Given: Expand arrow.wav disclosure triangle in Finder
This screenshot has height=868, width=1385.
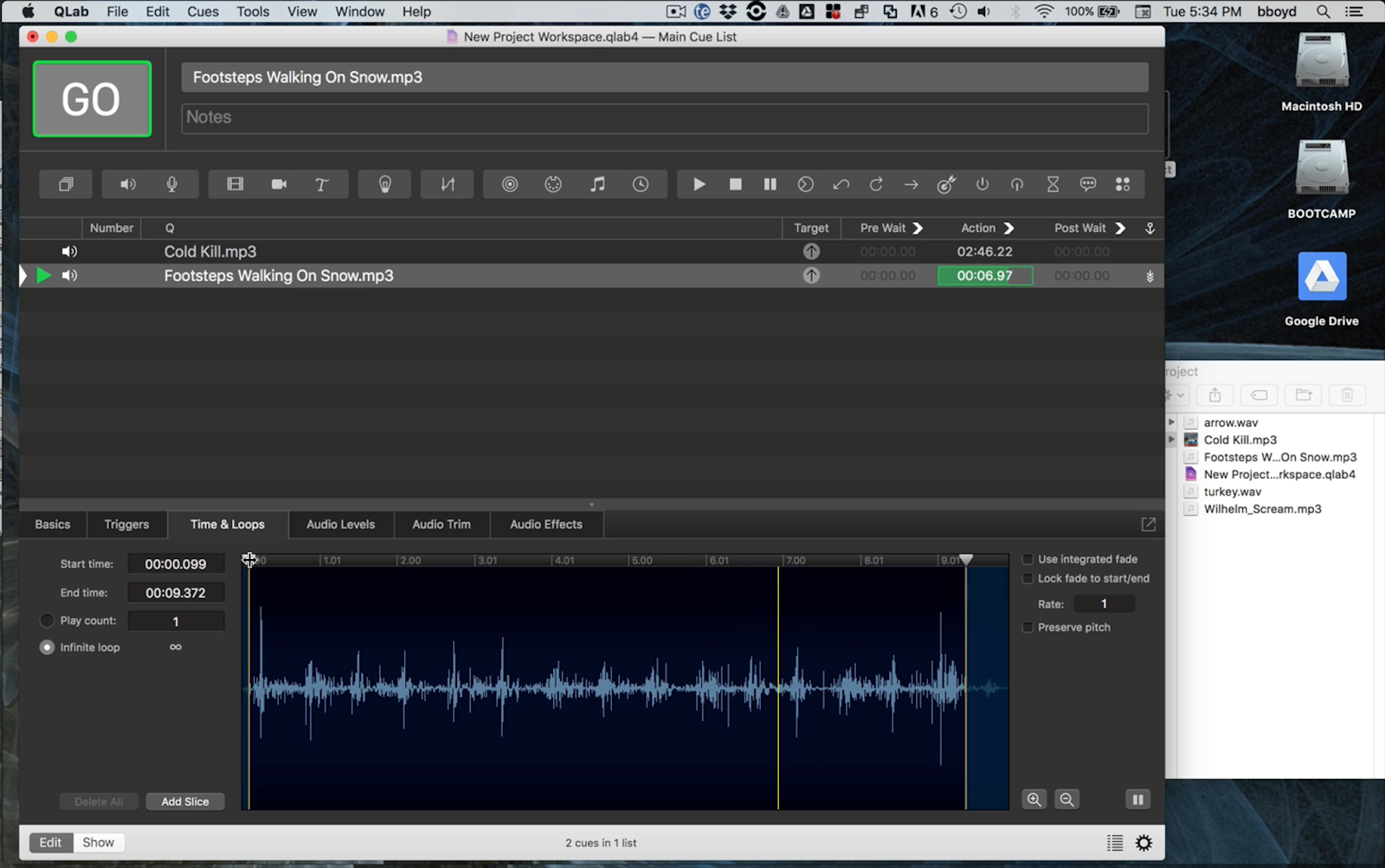Looking at the screenshot, I should pos(1171,422).
